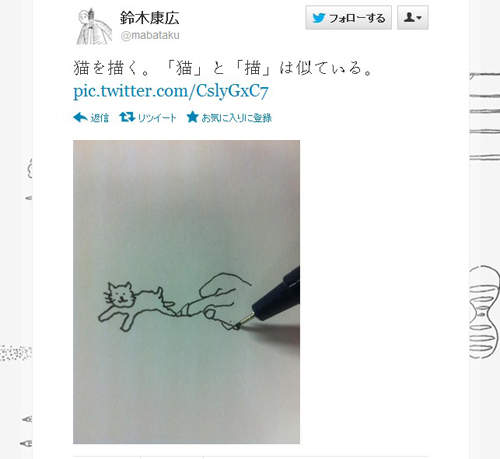Click the dotted sketch on left margin
Image resolution: width=500 pixels, height=459 pixels.
click(x=16, y=353)
